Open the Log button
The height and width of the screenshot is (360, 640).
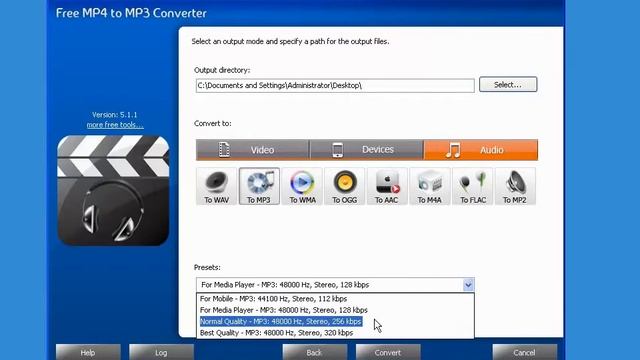(161, 352)
